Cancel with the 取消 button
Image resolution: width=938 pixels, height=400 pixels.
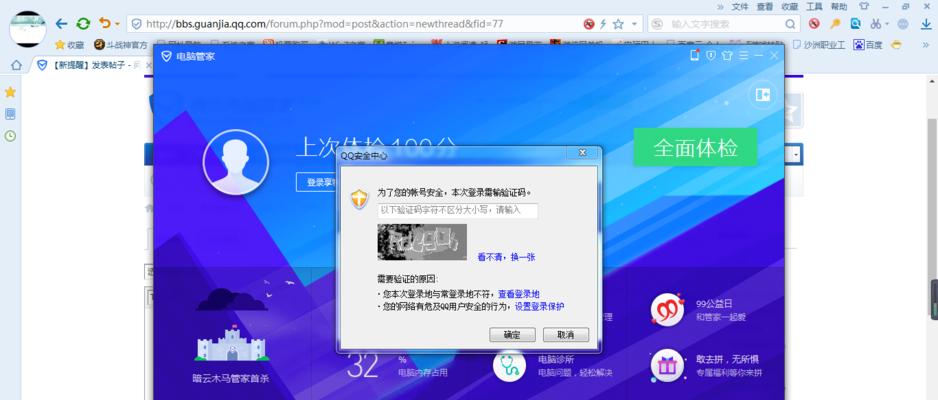click(566, 334)
